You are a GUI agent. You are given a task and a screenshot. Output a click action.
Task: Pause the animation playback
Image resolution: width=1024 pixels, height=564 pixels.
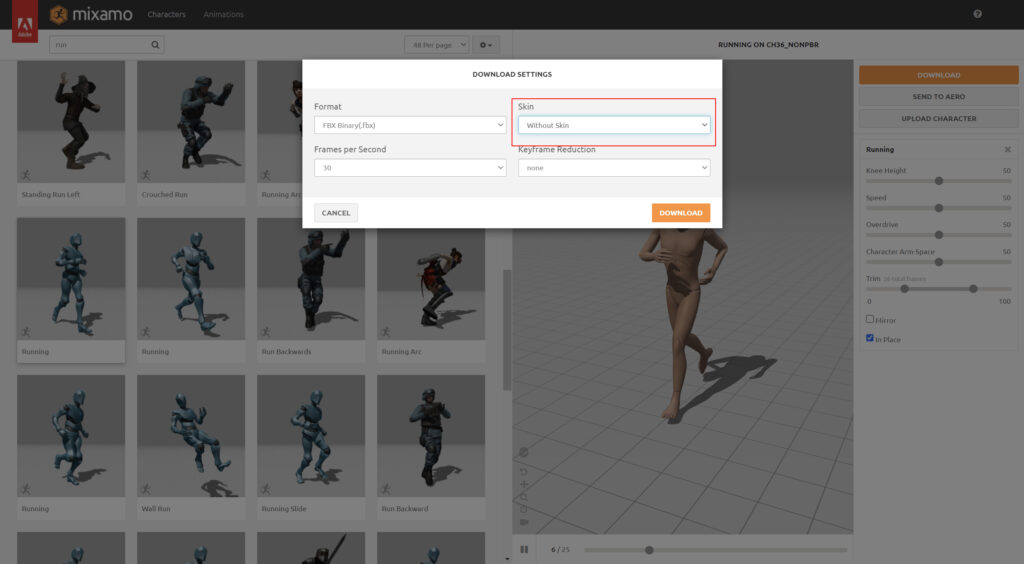click(524, 549)
